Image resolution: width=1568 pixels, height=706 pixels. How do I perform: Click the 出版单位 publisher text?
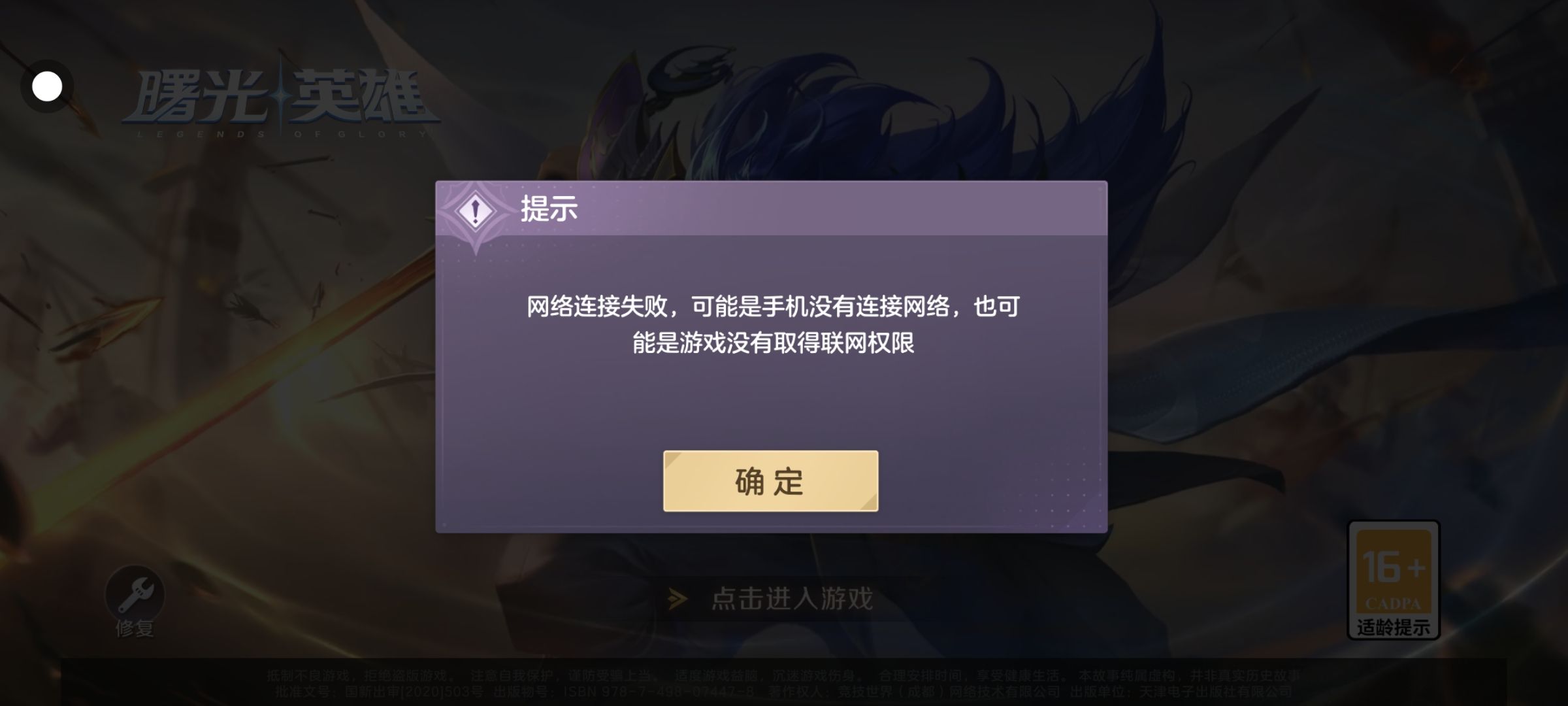coord(1181,692)
